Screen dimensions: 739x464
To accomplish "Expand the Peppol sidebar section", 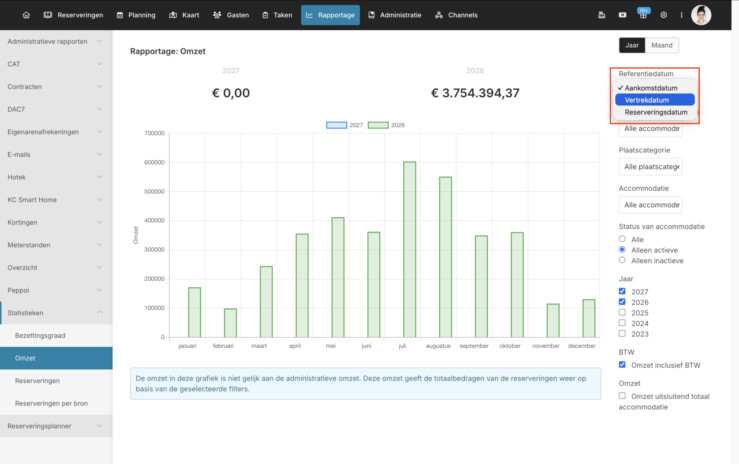I will pos(56,290).
